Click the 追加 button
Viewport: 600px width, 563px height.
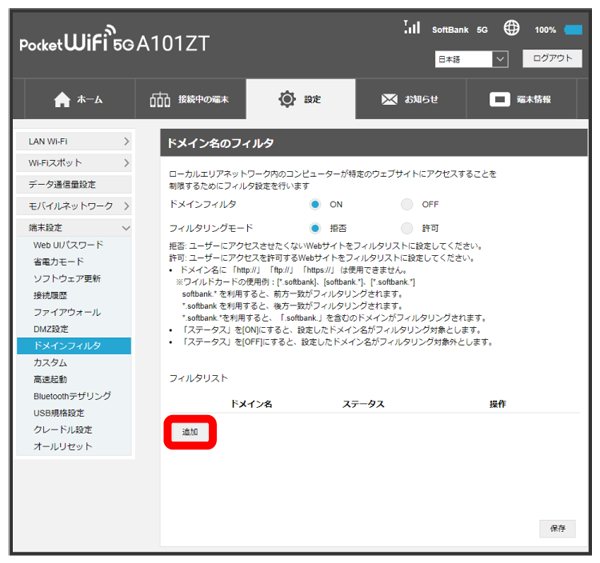(x=190, y=432)
